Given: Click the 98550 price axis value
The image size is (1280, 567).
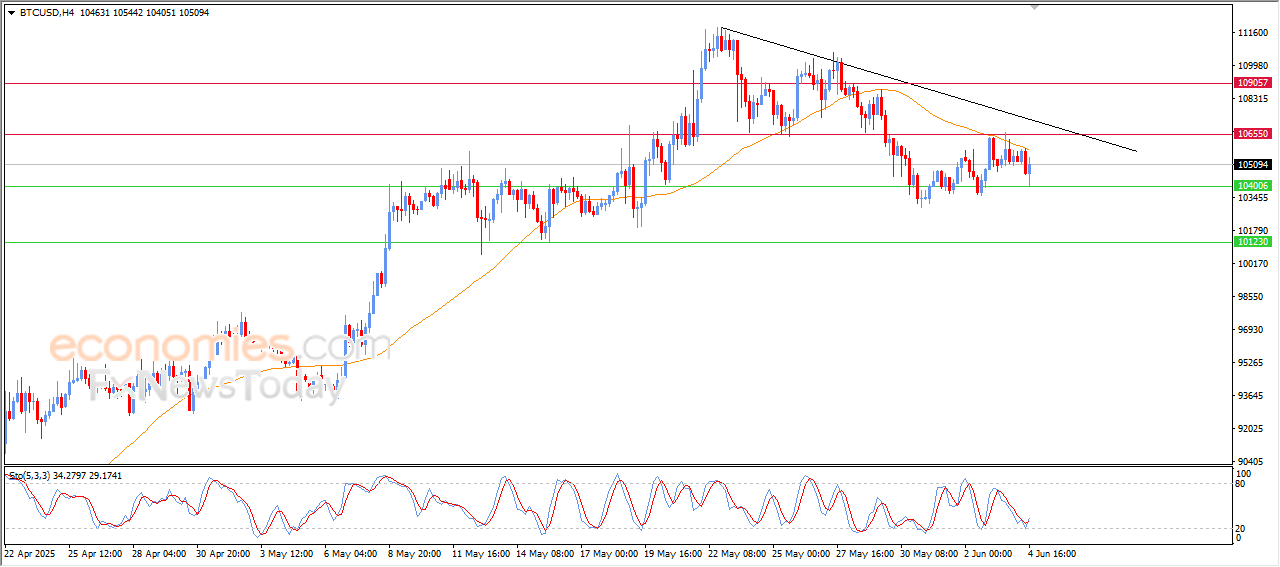Looking at the screenshot, I should click(1251, 297).
